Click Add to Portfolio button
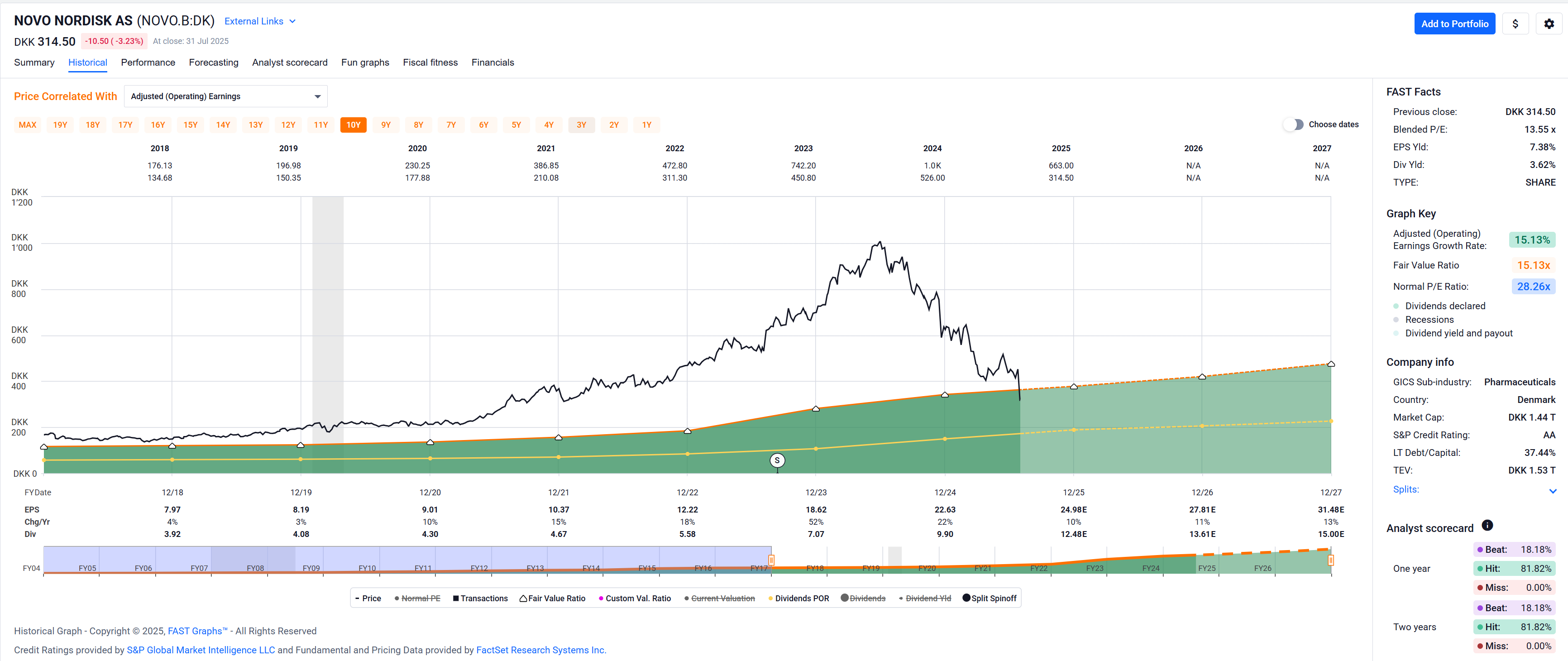 1454,24
